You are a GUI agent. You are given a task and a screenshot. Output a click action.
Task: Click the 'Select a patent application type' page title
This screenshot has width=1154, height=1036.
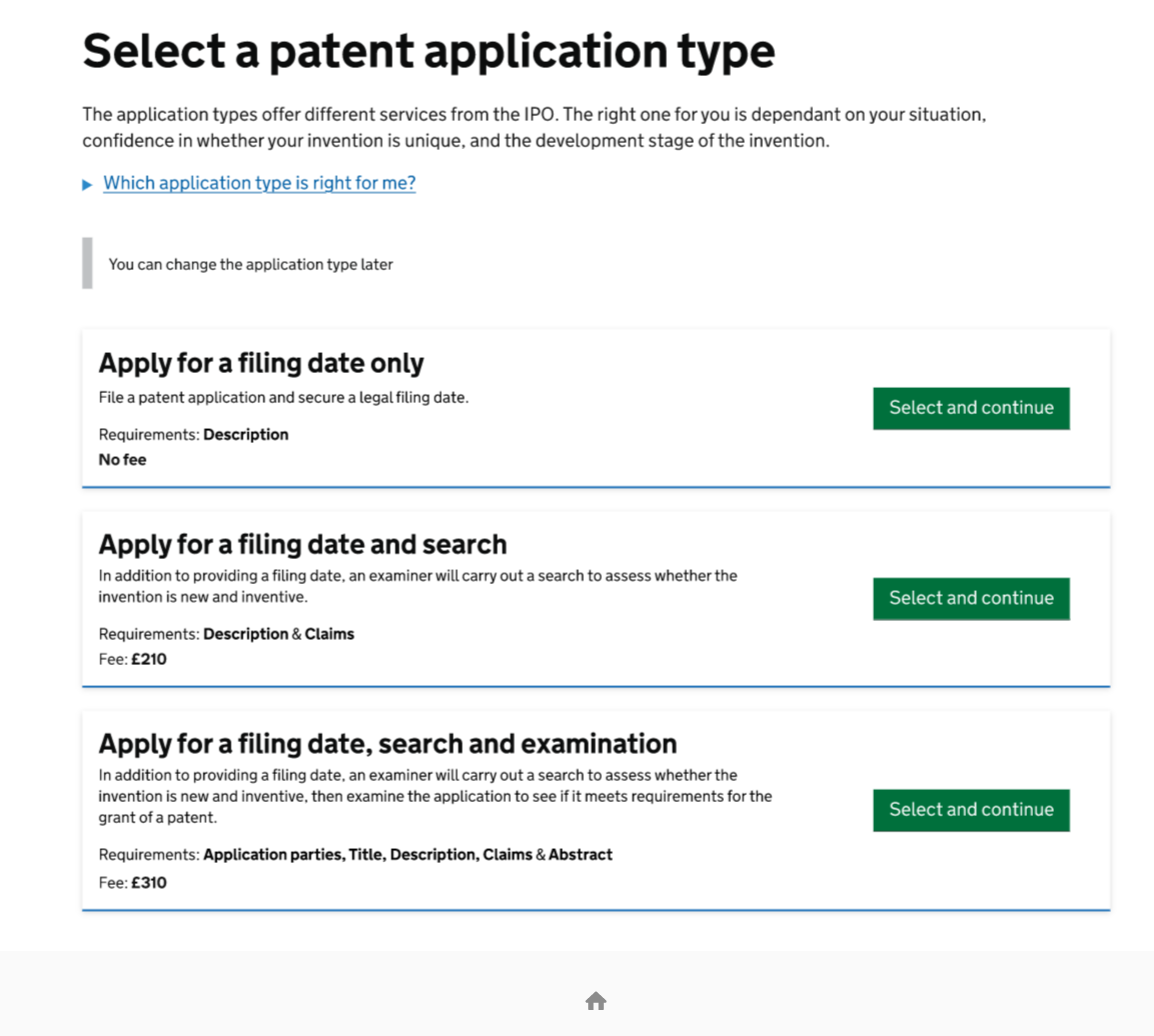(428, 51)
